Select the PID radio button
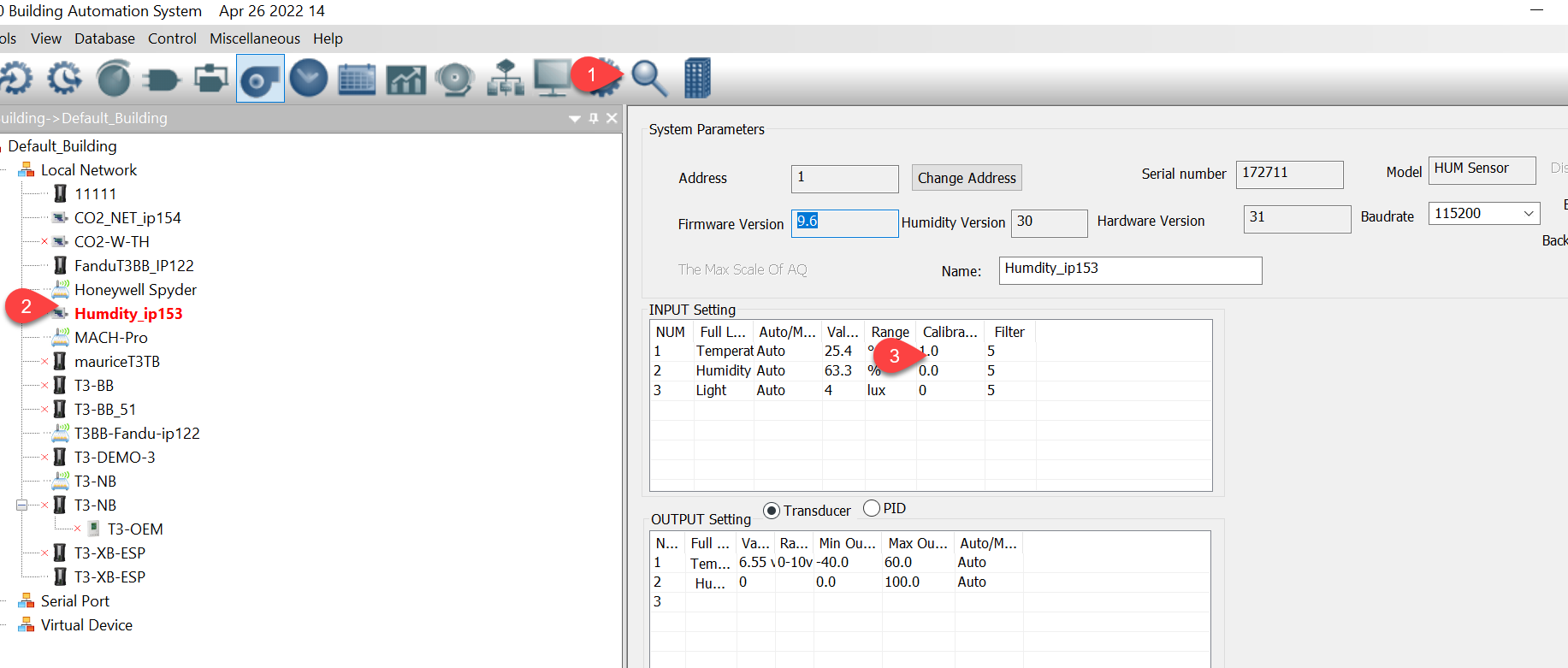Viewport: 1568px width, 668px height. [872, 509]
